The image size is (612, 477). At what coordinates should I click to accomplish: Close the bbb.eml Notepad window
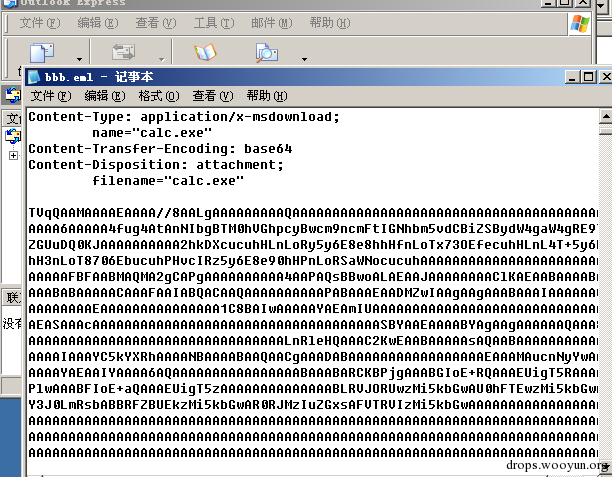(x=606, y=77)
